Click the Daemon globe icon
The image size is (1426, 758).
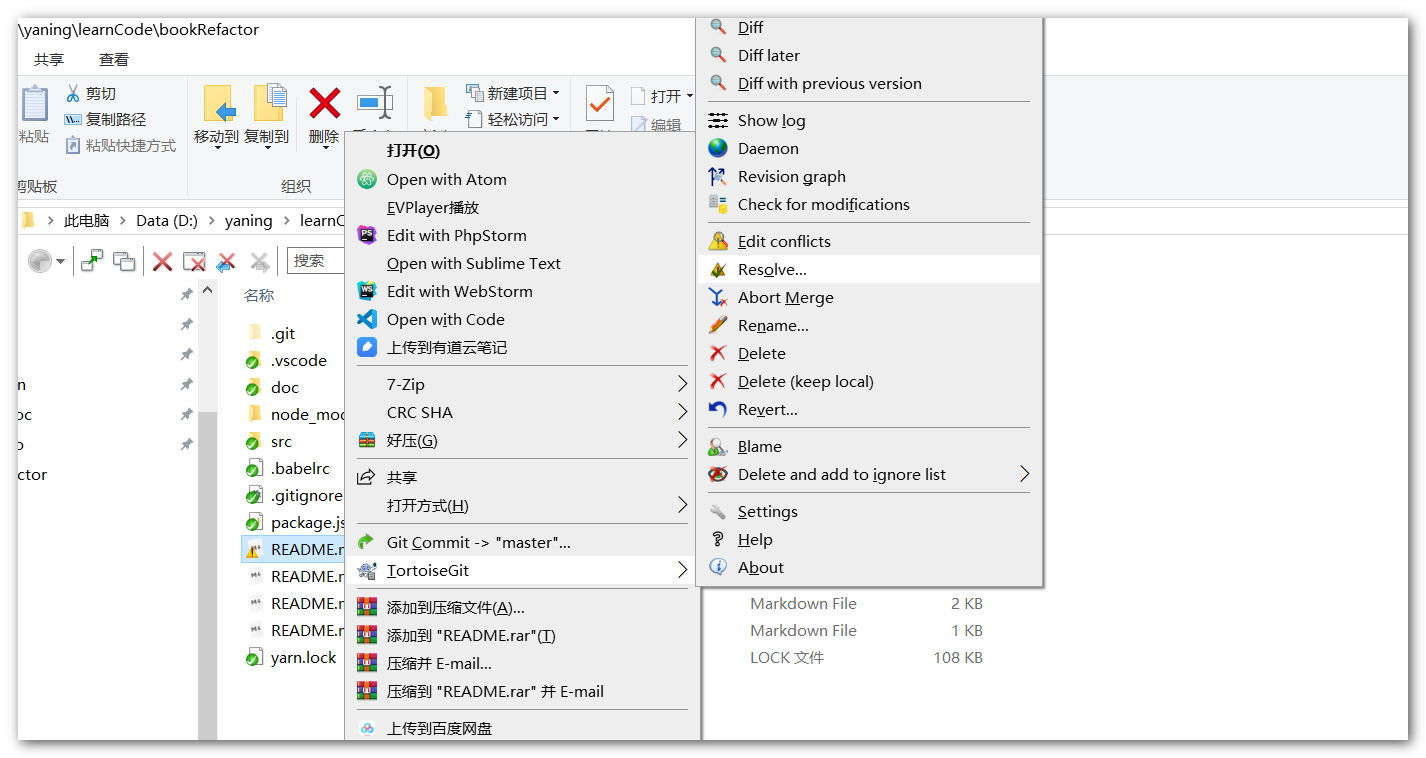point(718,148)
